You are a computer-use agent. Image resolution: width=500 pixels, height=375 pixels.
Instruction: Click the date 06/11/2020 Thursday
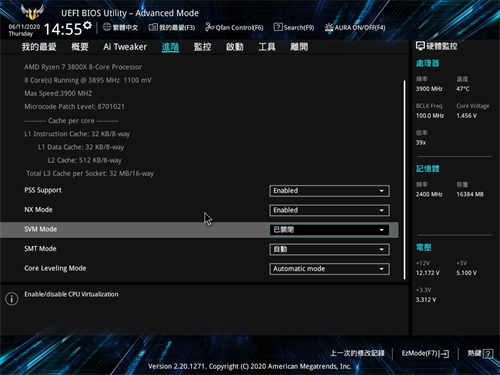pos(24,30)
